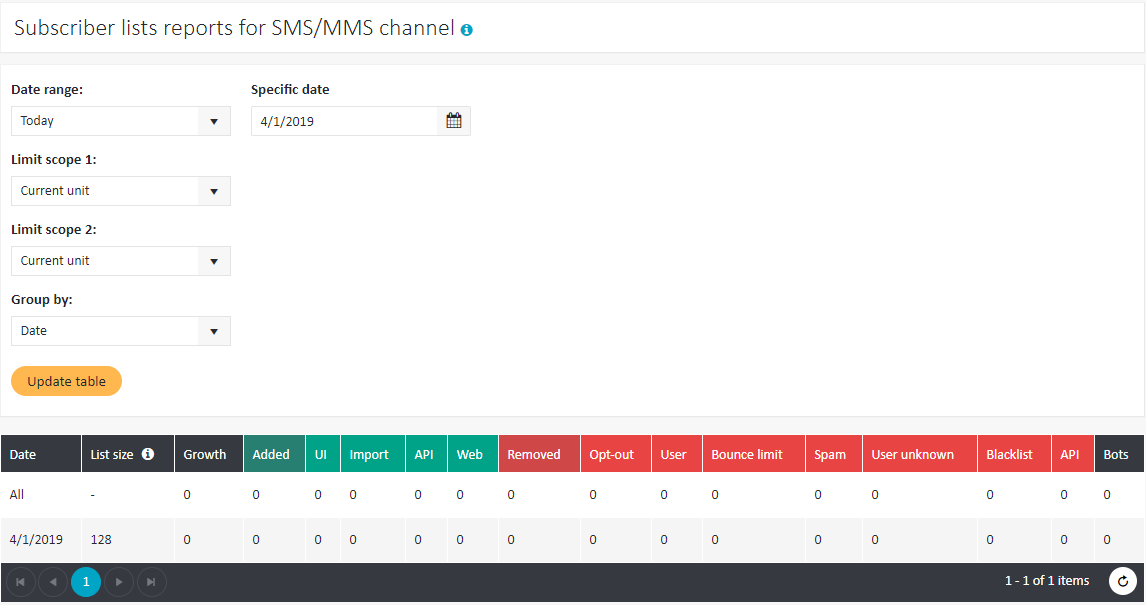Click the info icon beside page title

coord(467,30)
